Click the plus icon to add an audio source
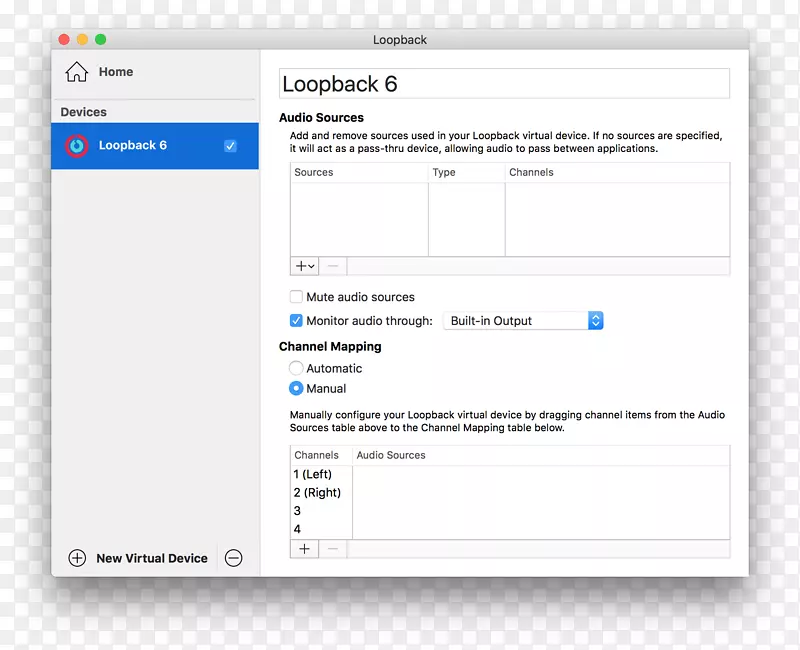 (x=300, y=266)
